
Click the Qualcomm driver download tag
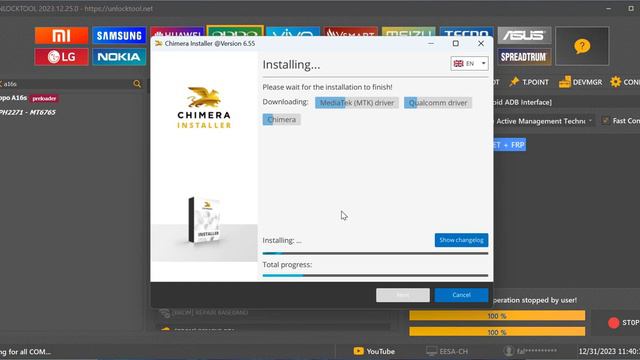coord(438,103)
